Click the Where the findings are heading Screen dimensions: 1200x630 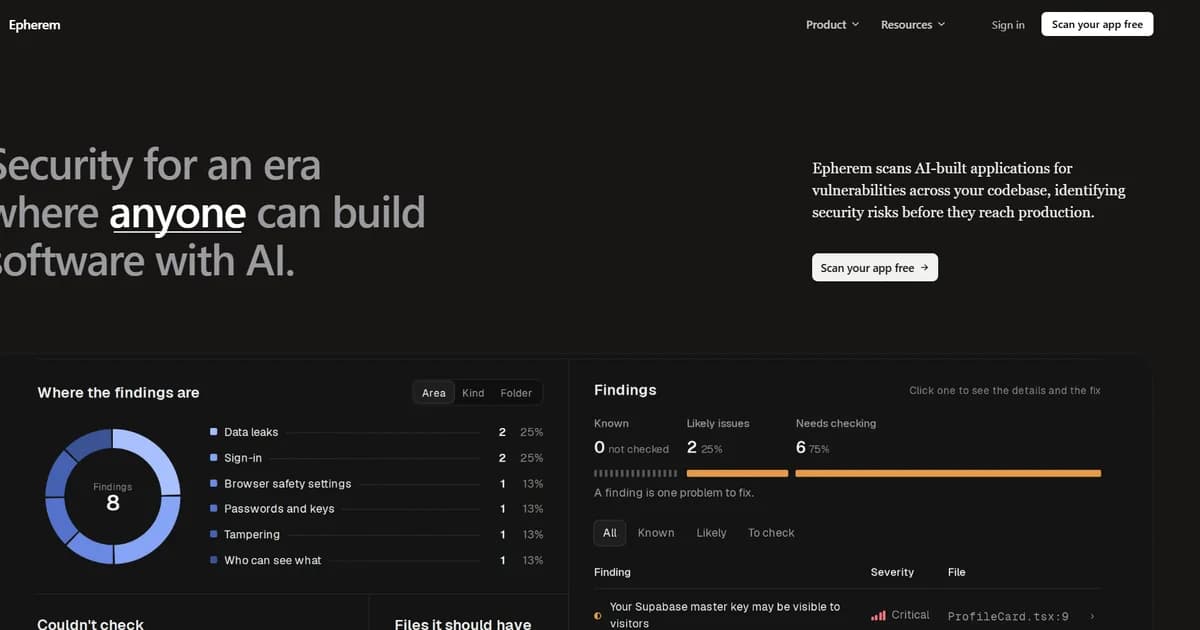(118, 393)
